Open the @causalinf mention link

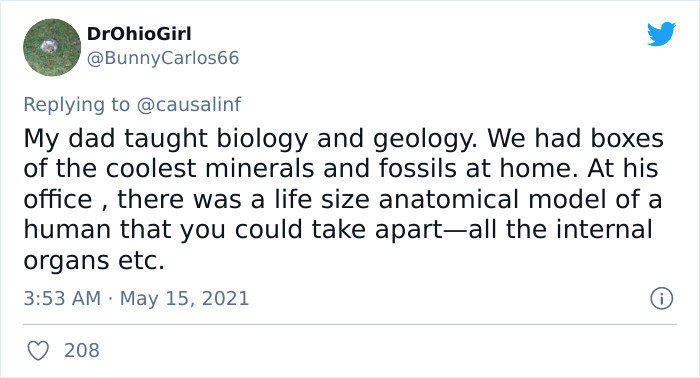[x=189, y=104]
